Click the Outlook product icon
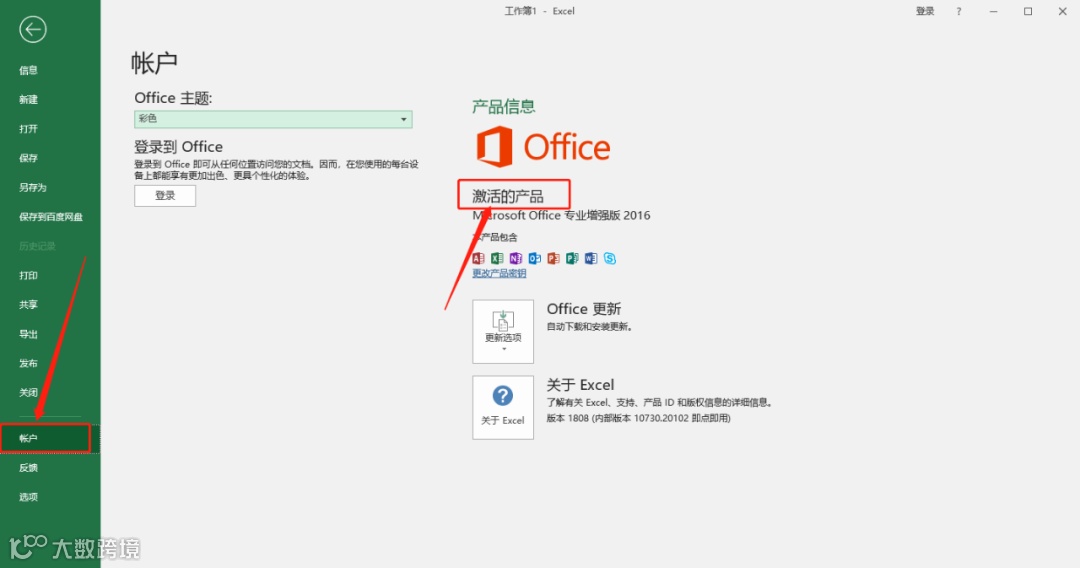Viewport: 1080px width, 568px height. click(x=534, y=258)
